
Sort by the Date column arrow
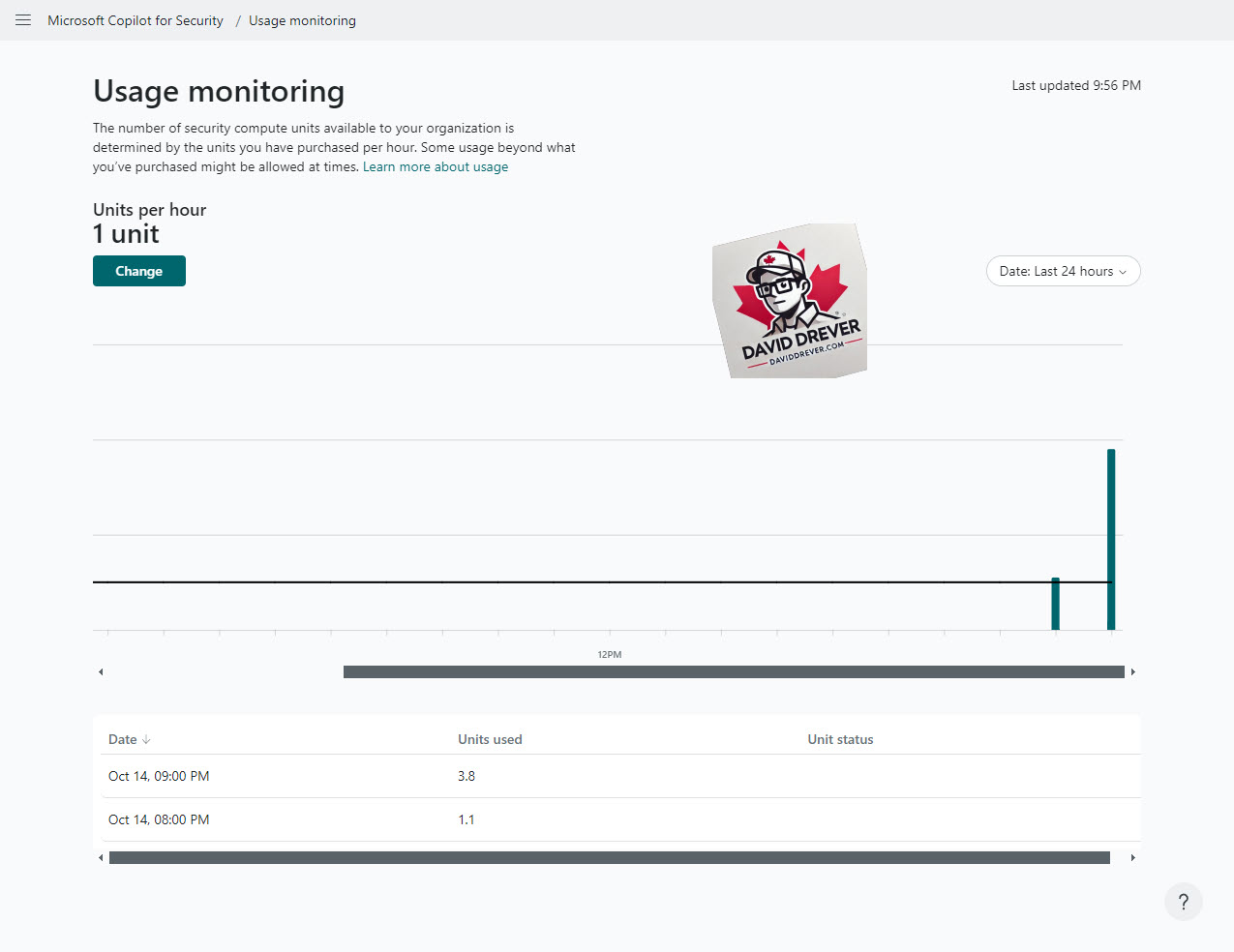[x=146, y=739]
